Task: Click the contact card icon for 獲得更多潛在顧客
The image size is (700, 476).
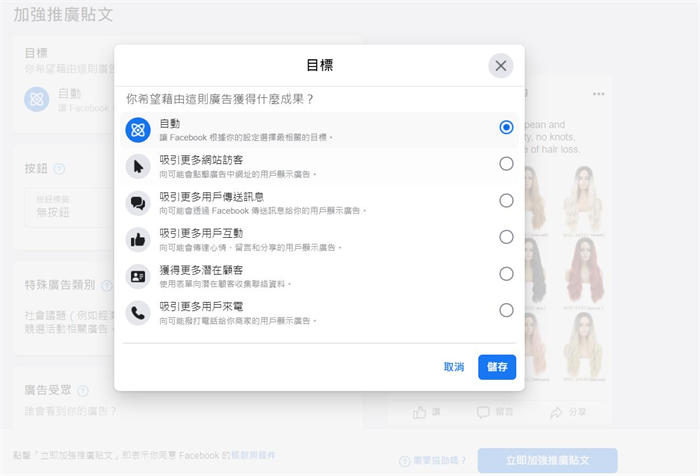Action: 138,275
